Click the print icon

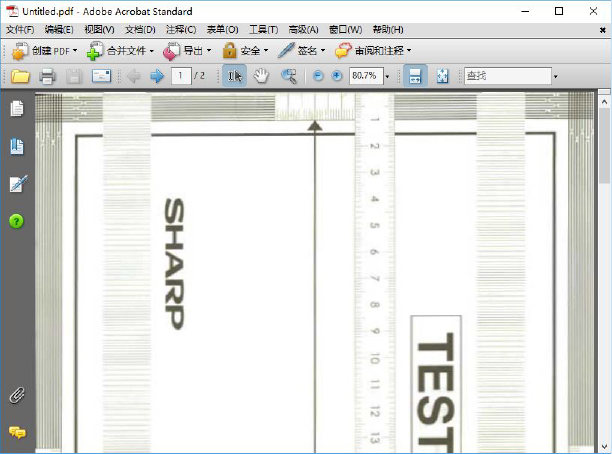coord(47,76)
